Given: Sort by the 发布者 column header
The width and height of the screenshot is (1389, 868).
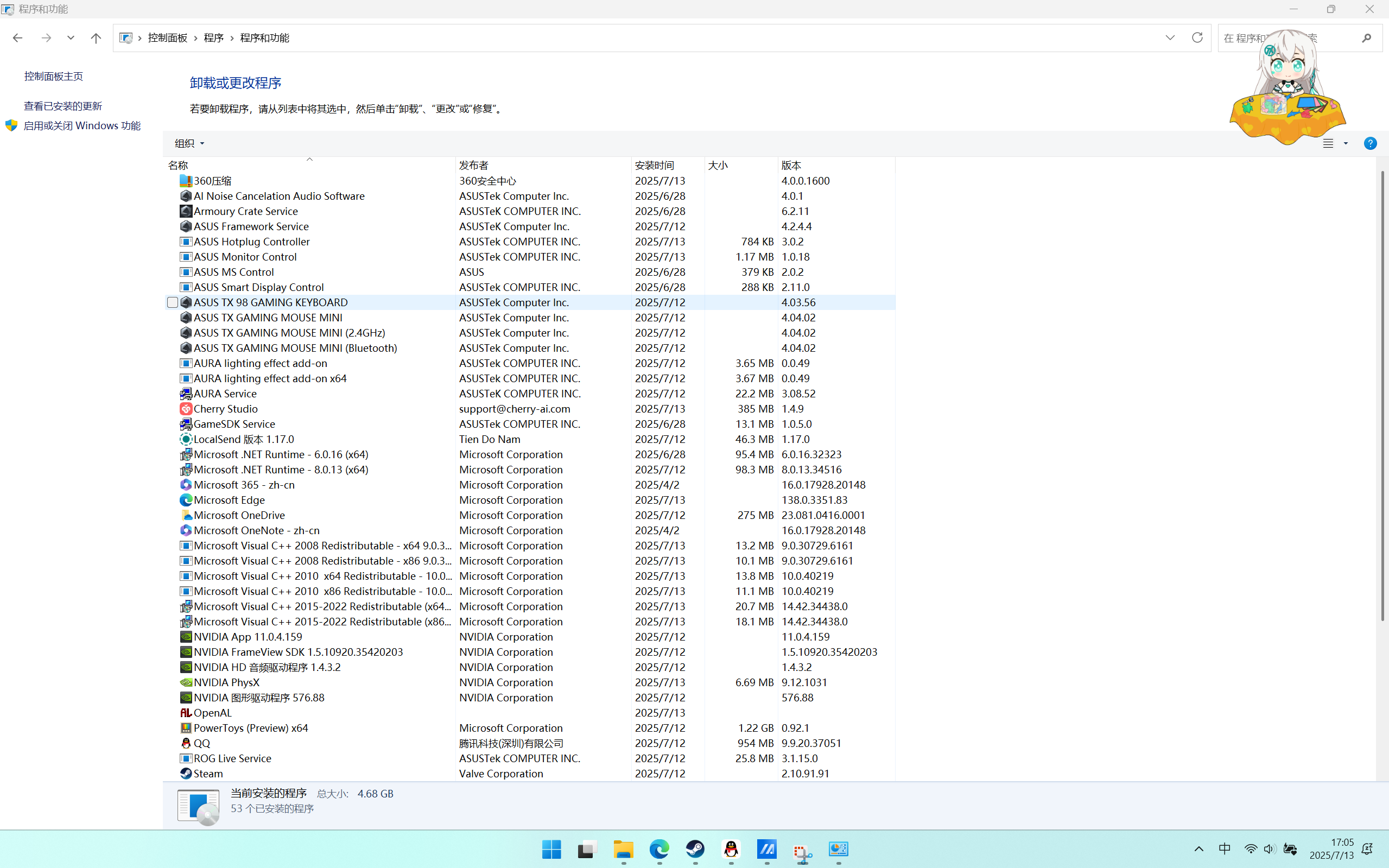Looking at the screenshot, I should click(x=543, y=166).
